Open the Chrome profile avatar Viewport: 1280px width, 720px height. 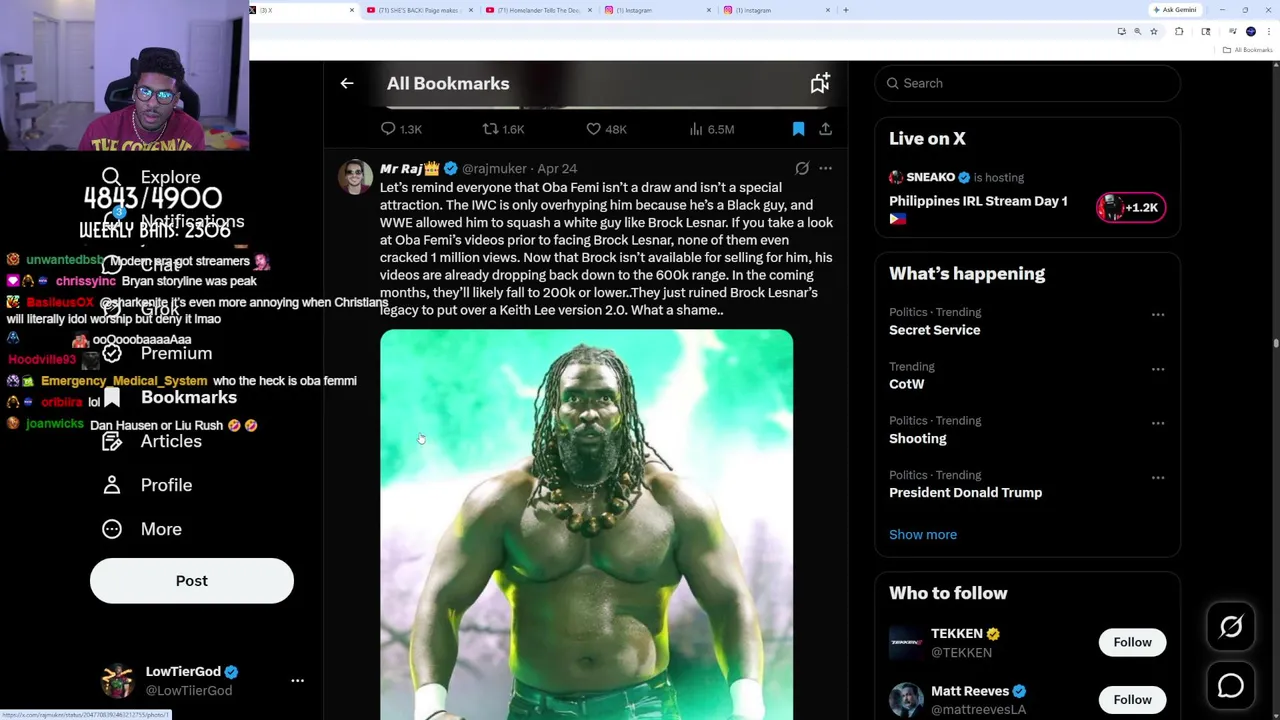pos(1251,32)
